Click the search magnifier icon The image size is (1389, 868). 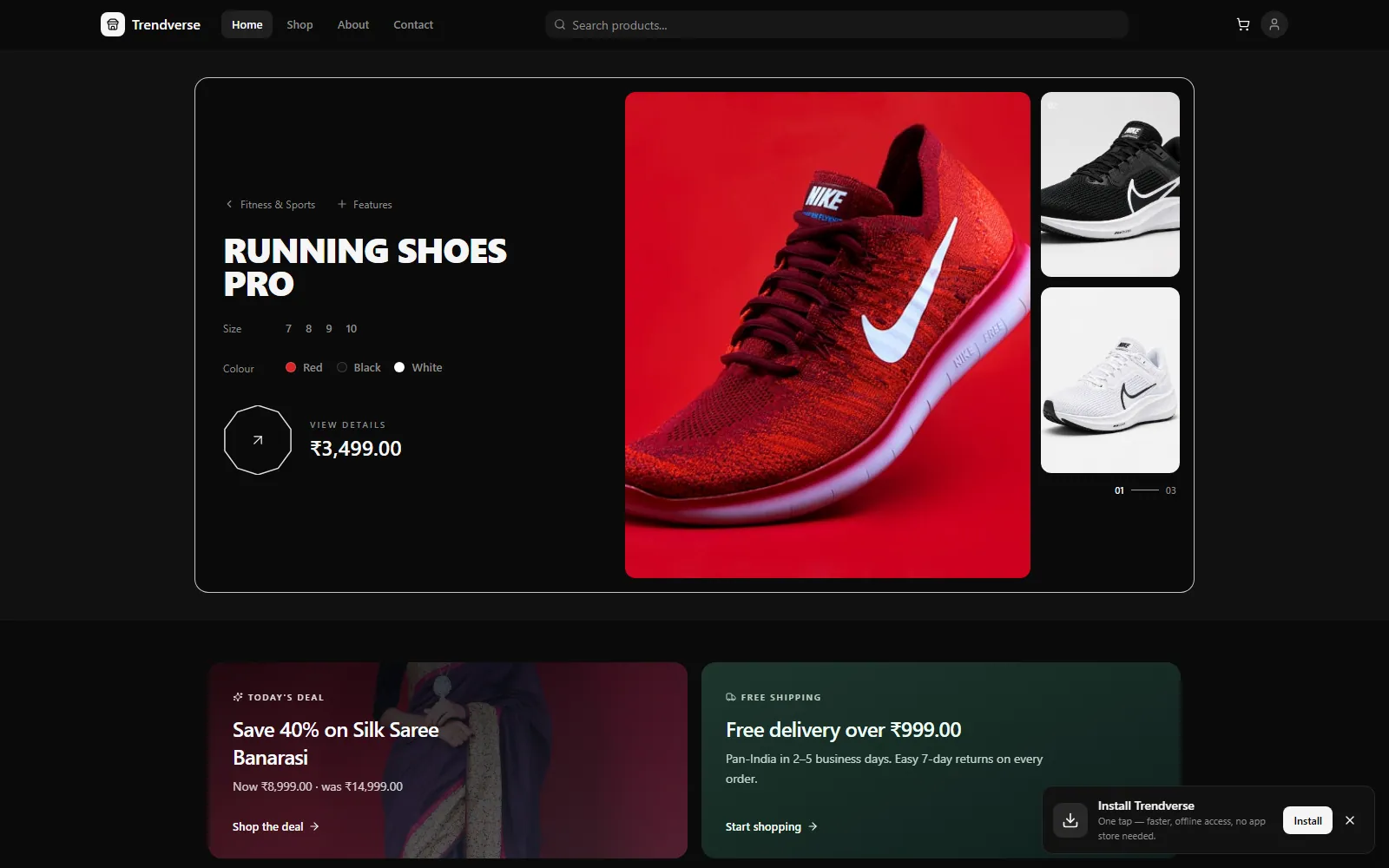560,25
